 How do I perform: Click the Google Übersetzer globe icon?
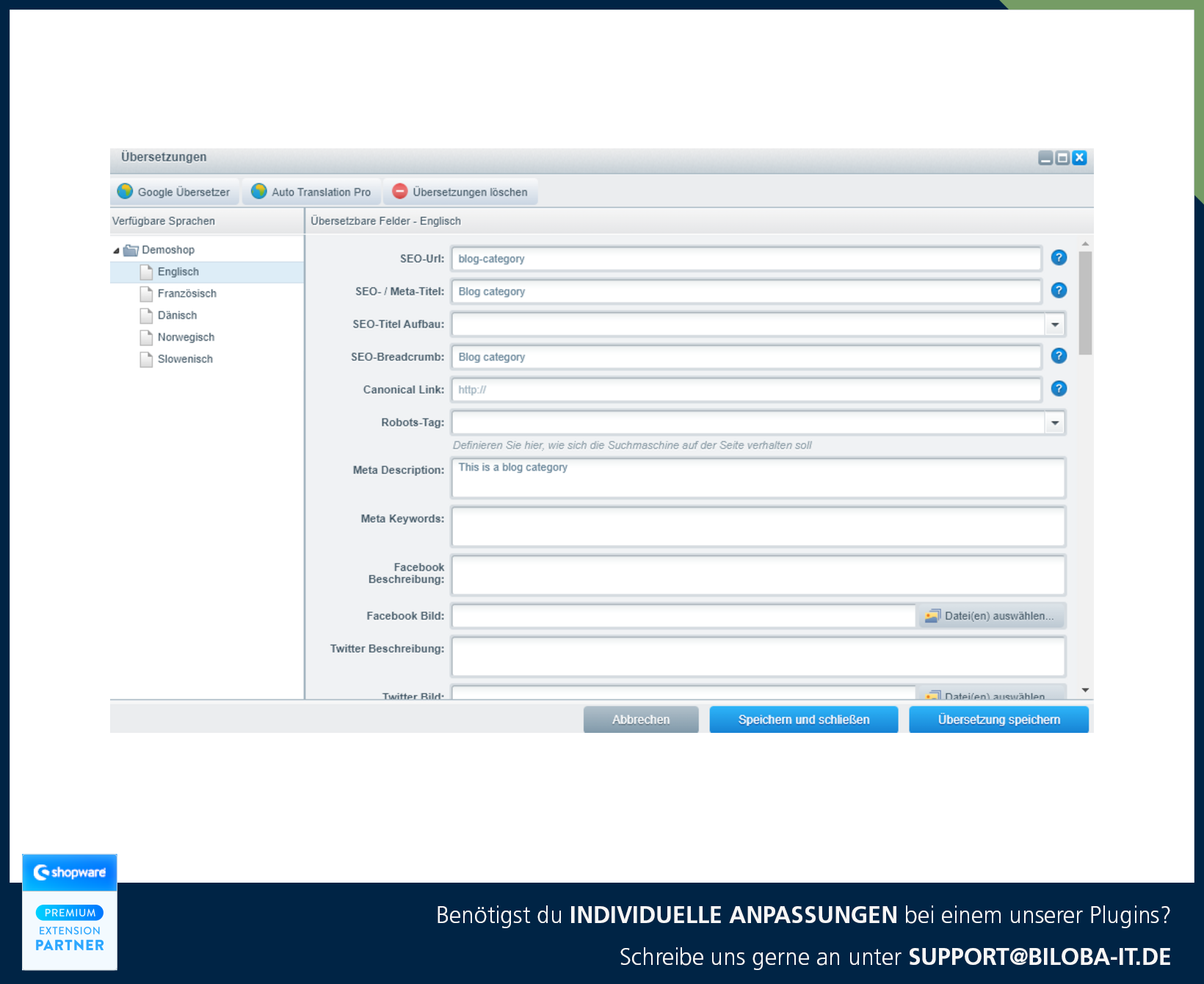coord(125,191)
